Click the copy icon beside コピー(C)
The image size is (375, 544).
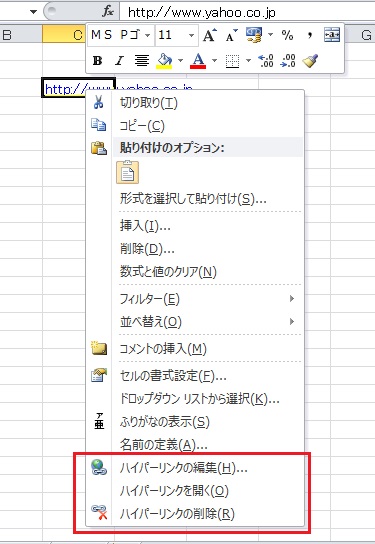(99, 125)
